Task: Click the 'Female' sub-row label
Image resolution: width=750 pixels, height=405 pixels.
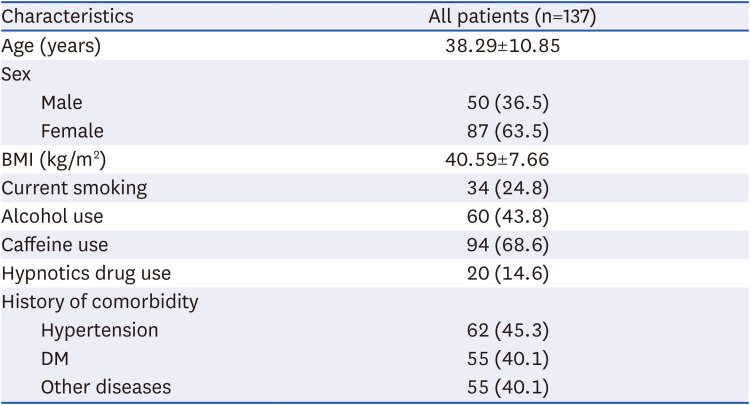Action: click(x=72, y=131)
